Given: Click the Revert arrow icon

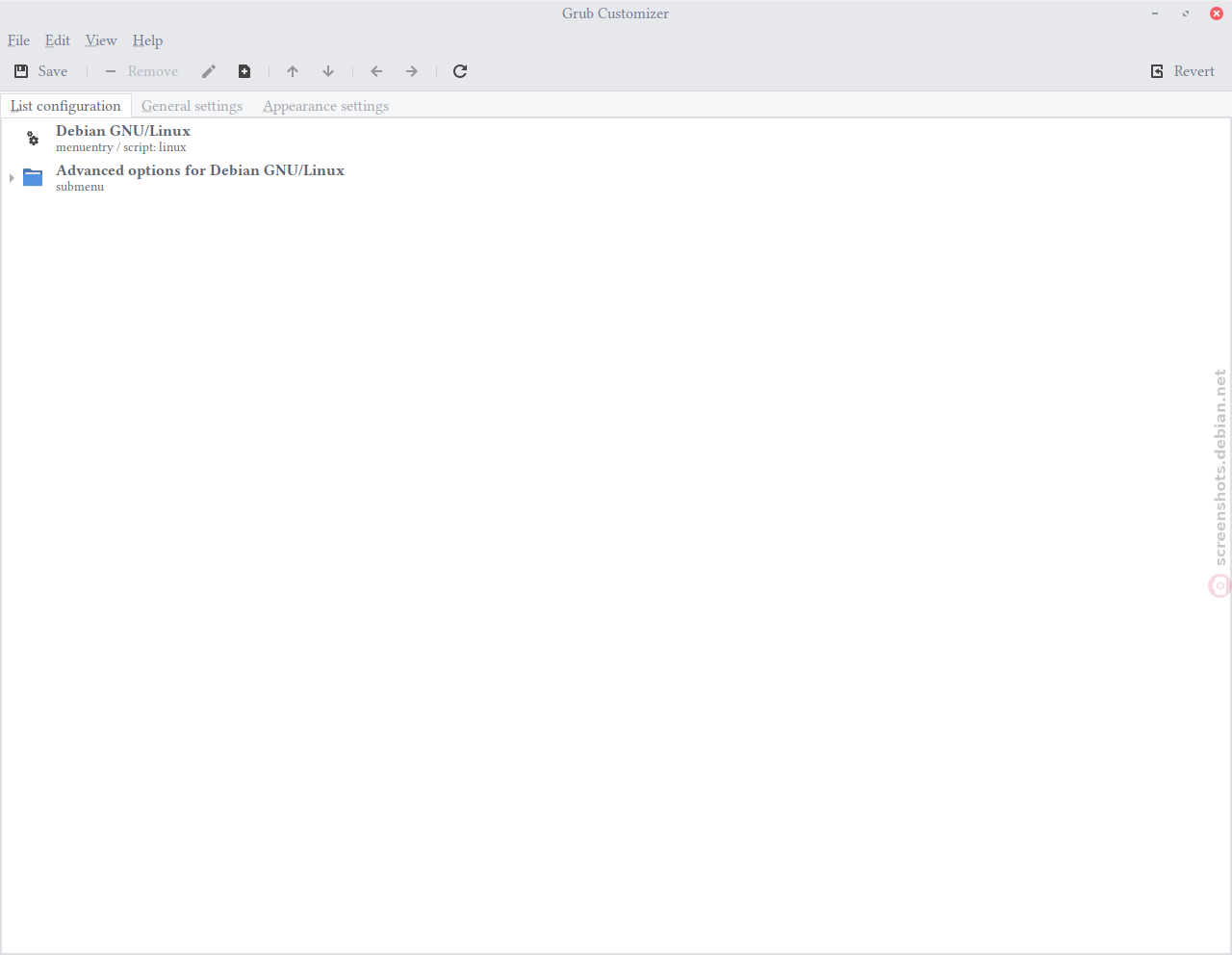Looking at the screenshot, I should tap(1157, 71).
